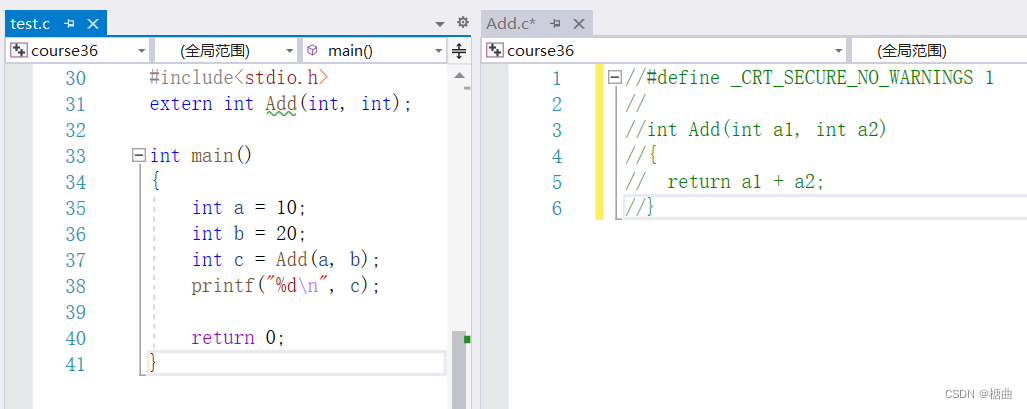The width and height of the screenshot is (1027, 409).
Task: Close the test.c tab
Action: (x=92, y=24)
